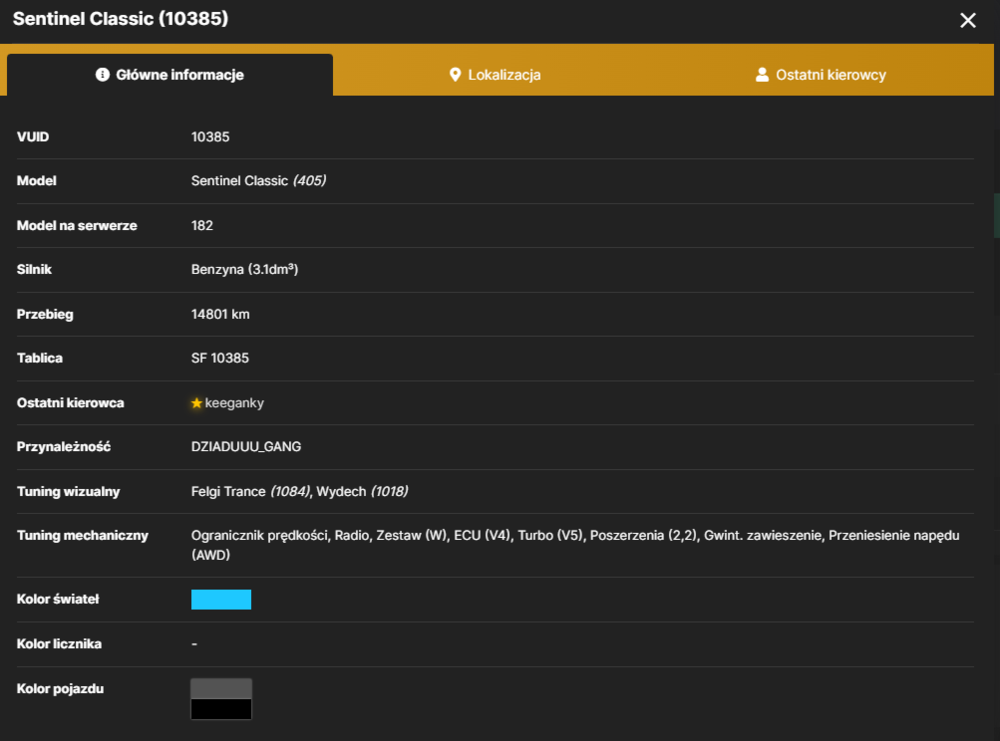The width and height of the screenshot is (1000, 741).
Task: Select the affiliation DZIADUUU_GANG
Action: (x=246, y=447)
